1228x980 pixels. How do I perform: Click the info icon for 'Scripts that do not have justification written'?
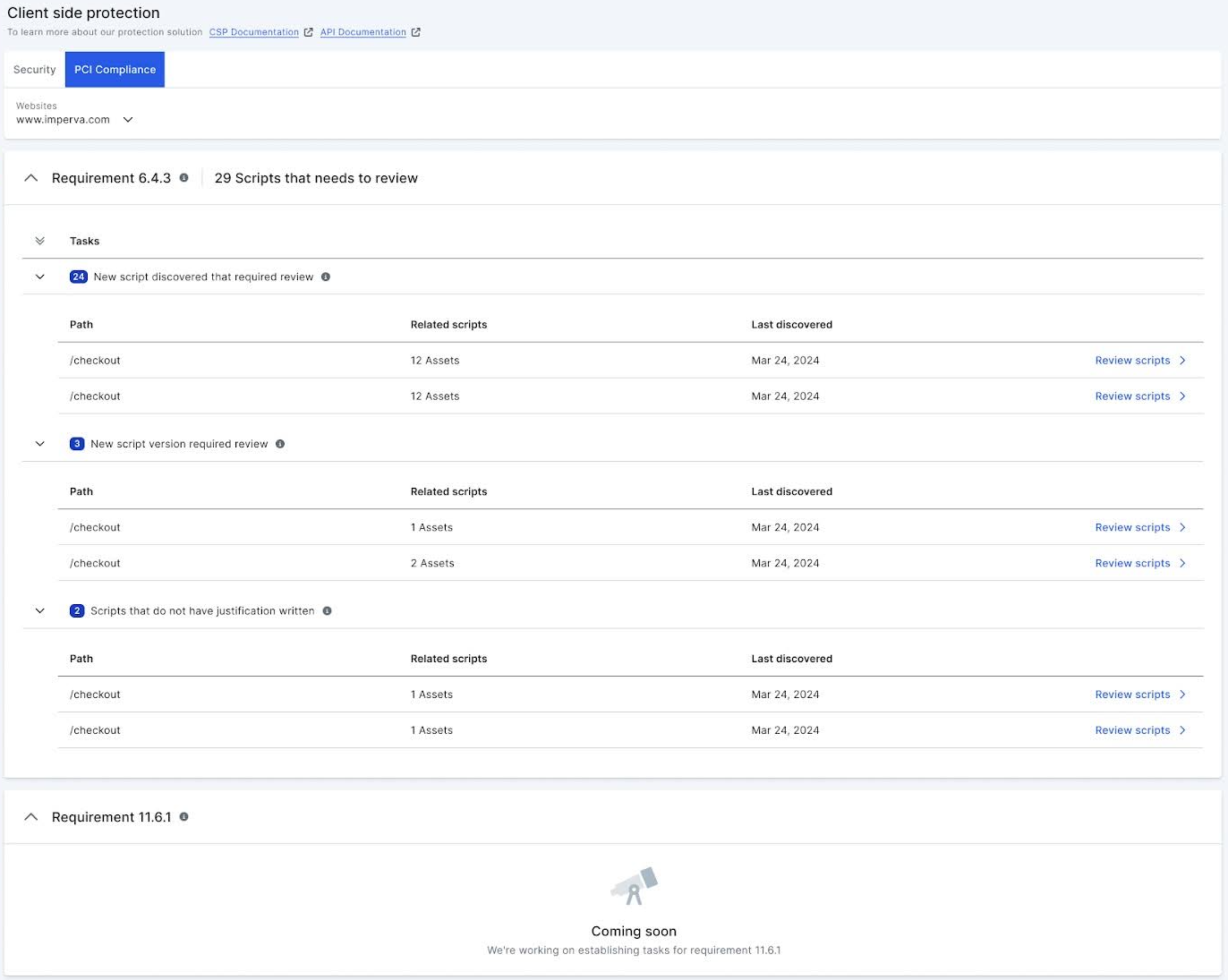pos(327,610)
